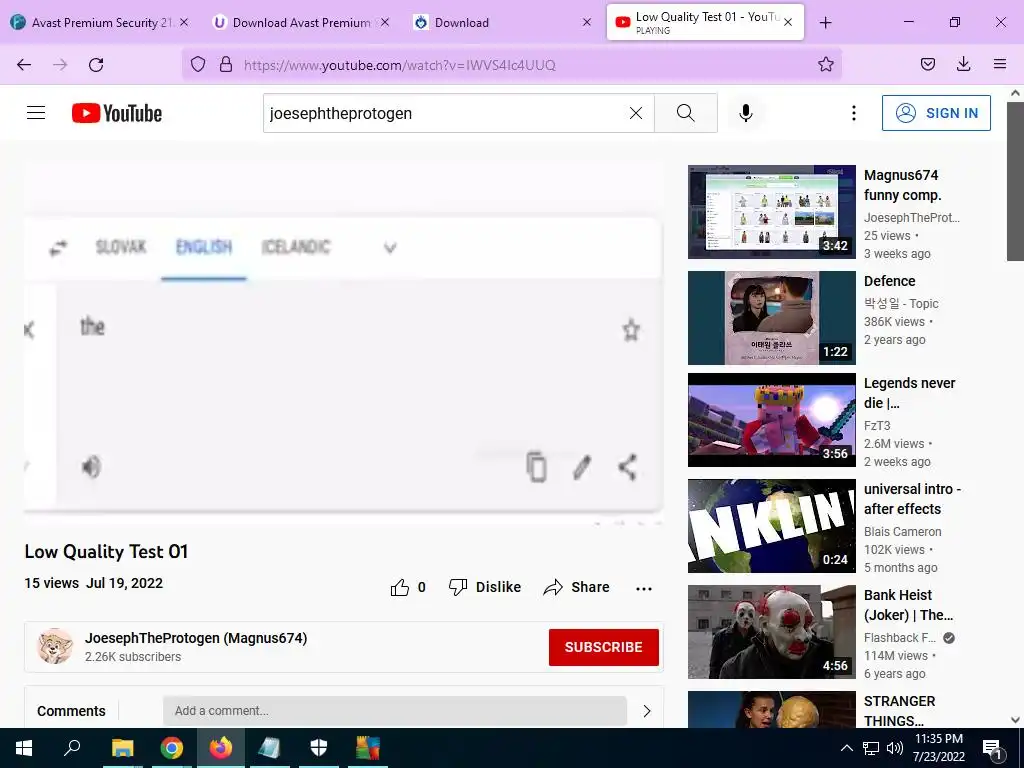Reload the page

tap(96, 65)
